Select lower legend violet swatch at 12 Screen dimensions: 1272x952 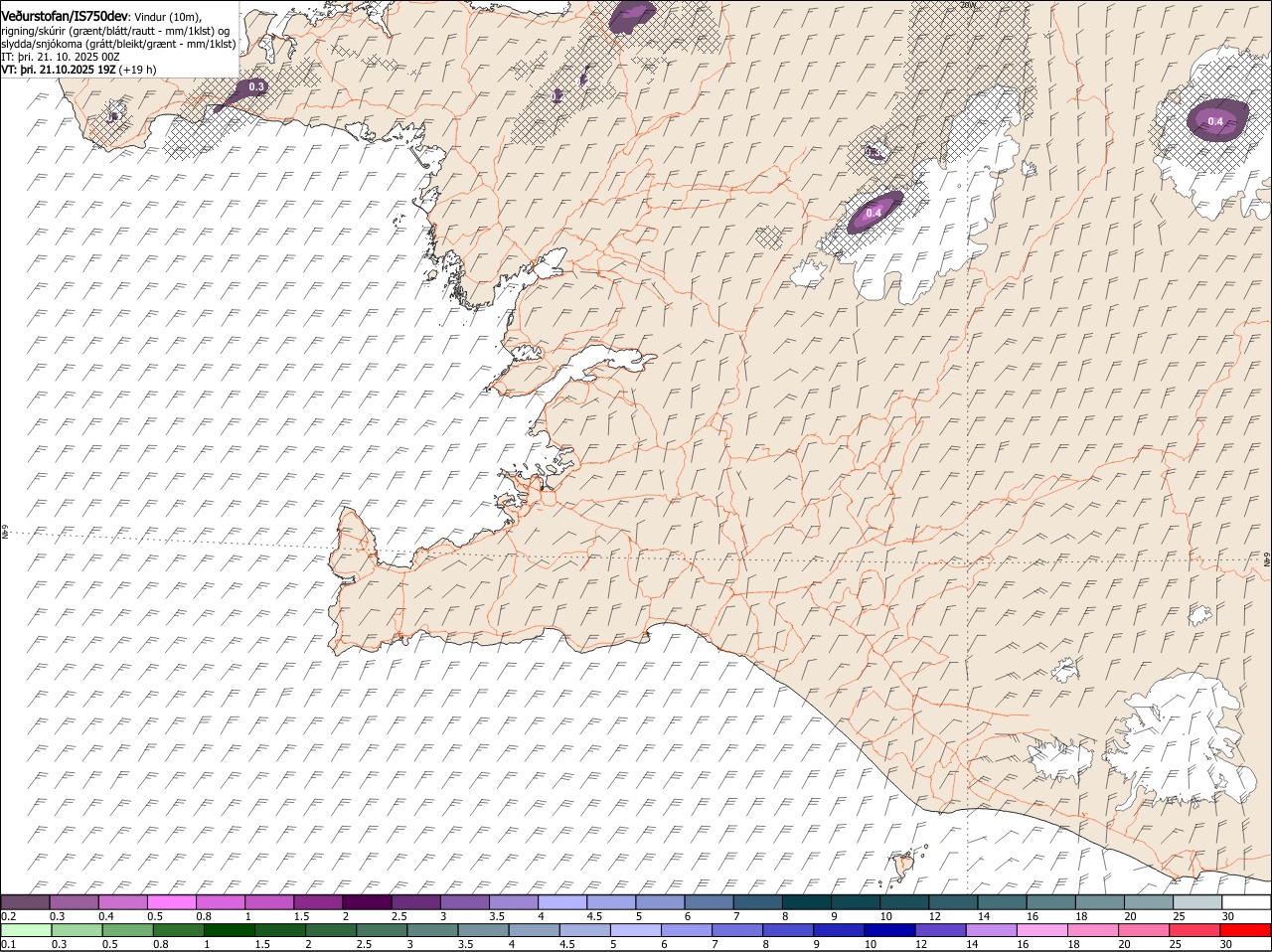[939, 931]
